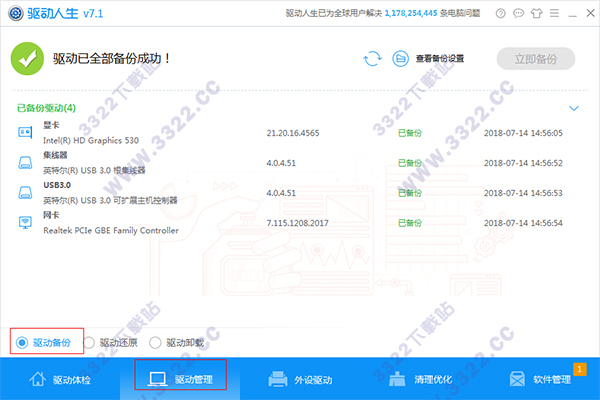Viewport: 600px width, 400px height.
Task: Open 查看备份设置 link
Action: pos(440,59)
